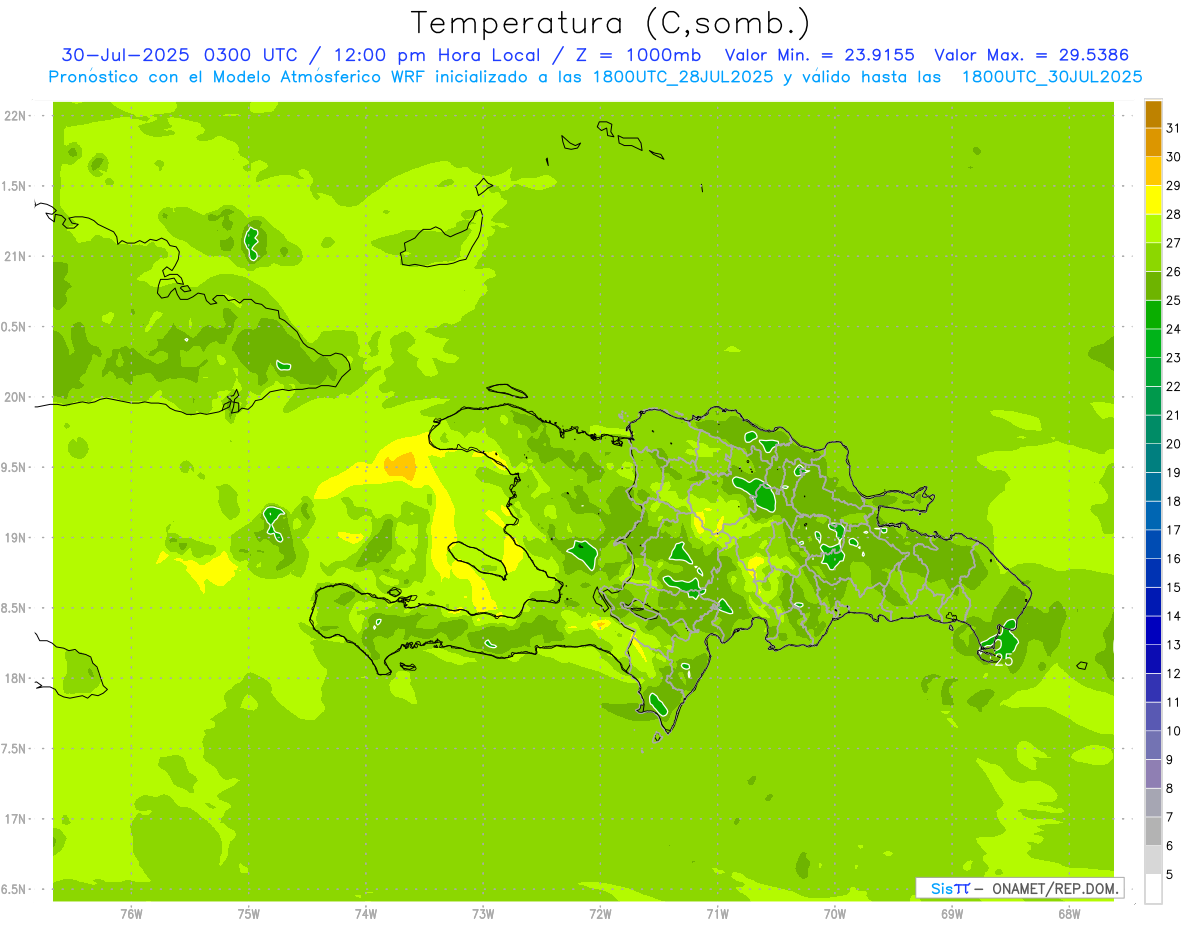The height and width of the screenshot is (927, 1200).
Task: Click the '71W' longitude axis label
Action: tap(717, 913)
